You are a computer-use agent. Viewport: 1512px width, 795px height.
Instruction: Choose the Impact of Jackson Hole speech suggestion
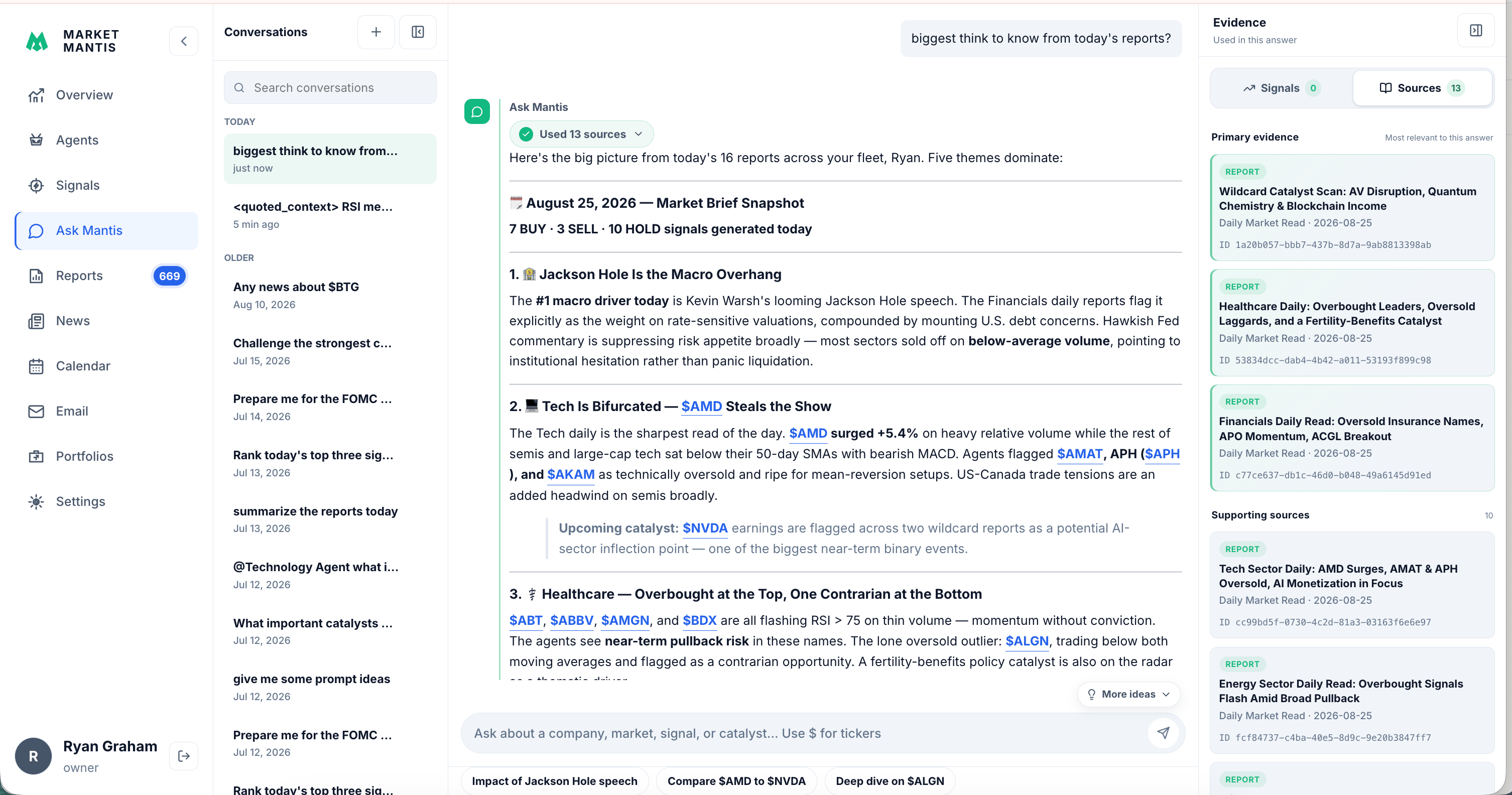click(x=555, y=781)
